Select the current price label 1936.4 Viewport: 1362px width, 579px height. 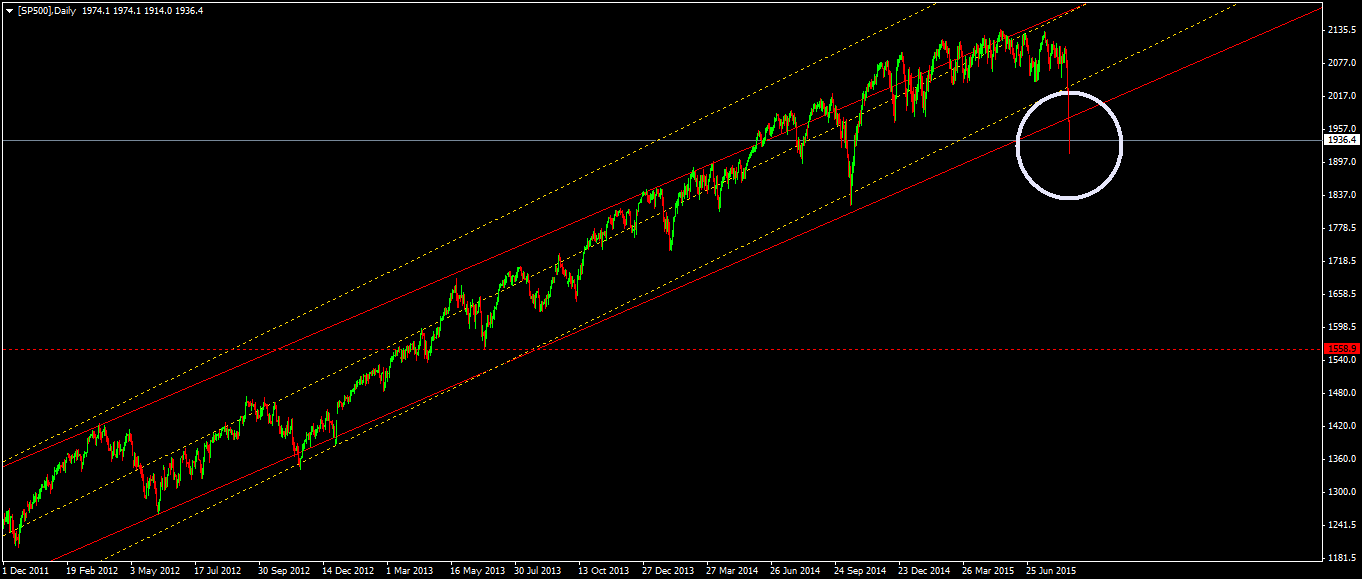1341,140
